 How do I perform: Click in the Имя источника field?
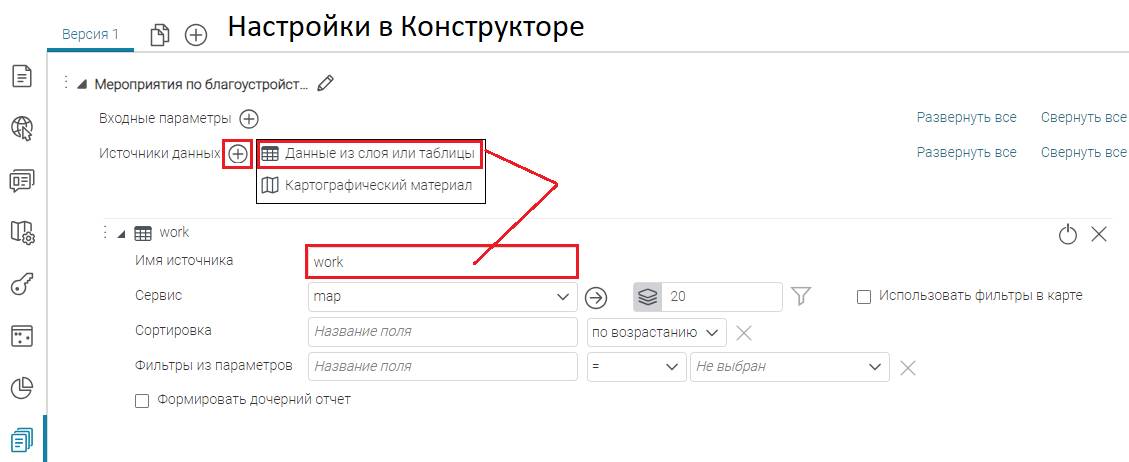442,262
